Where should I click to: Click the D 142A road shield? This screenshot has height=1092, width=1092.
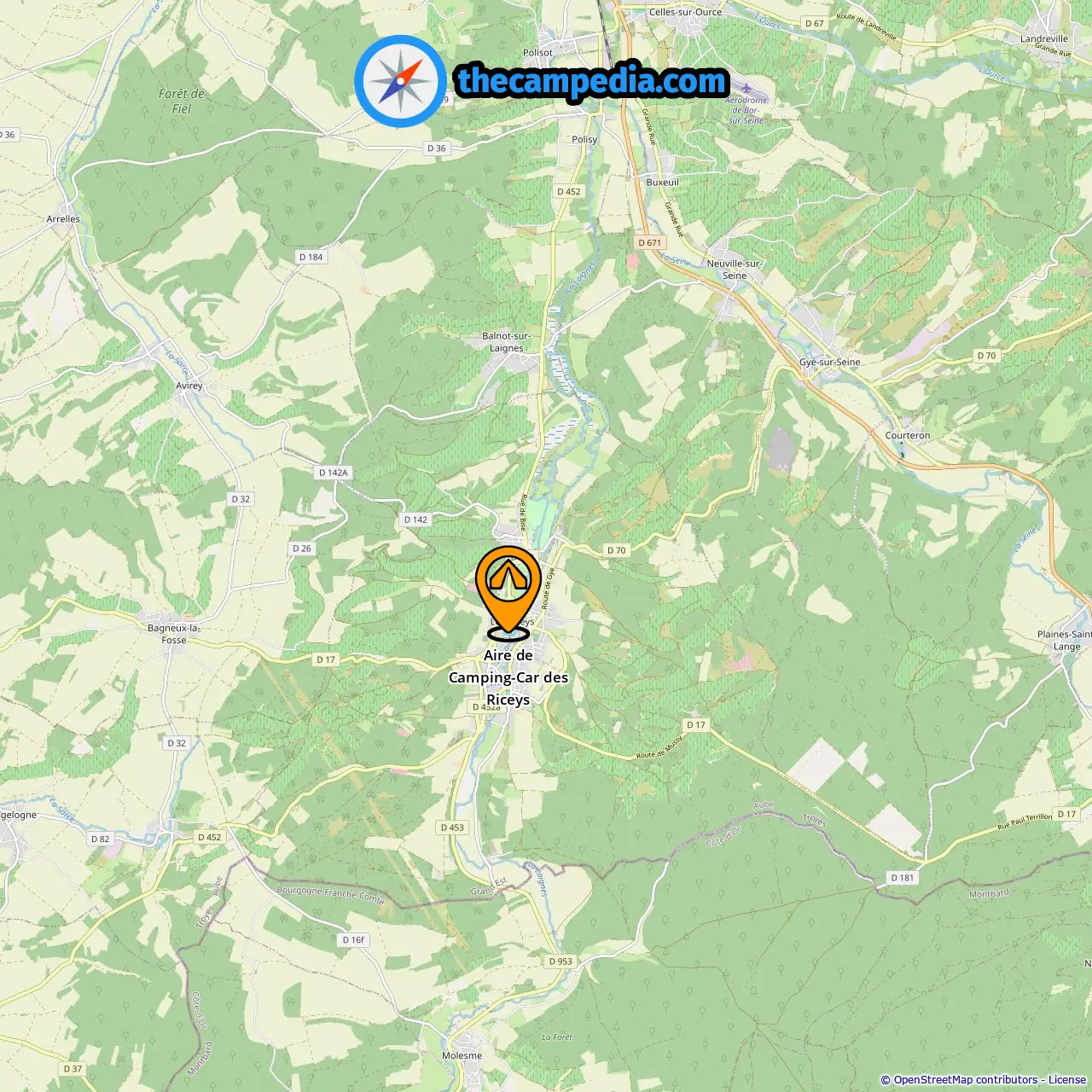pyautogui.click(x=334, y=472)
